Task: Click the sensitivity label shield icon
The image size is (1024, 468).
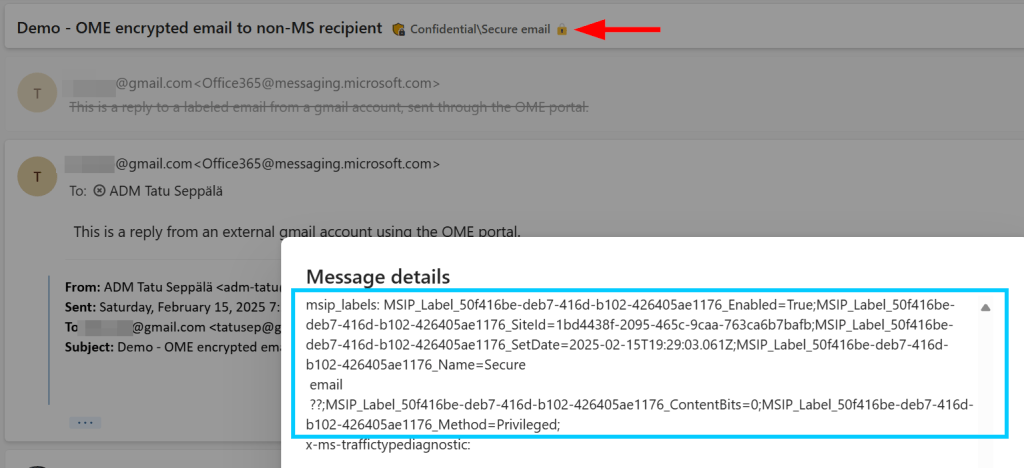Action: tap(399, 29)
